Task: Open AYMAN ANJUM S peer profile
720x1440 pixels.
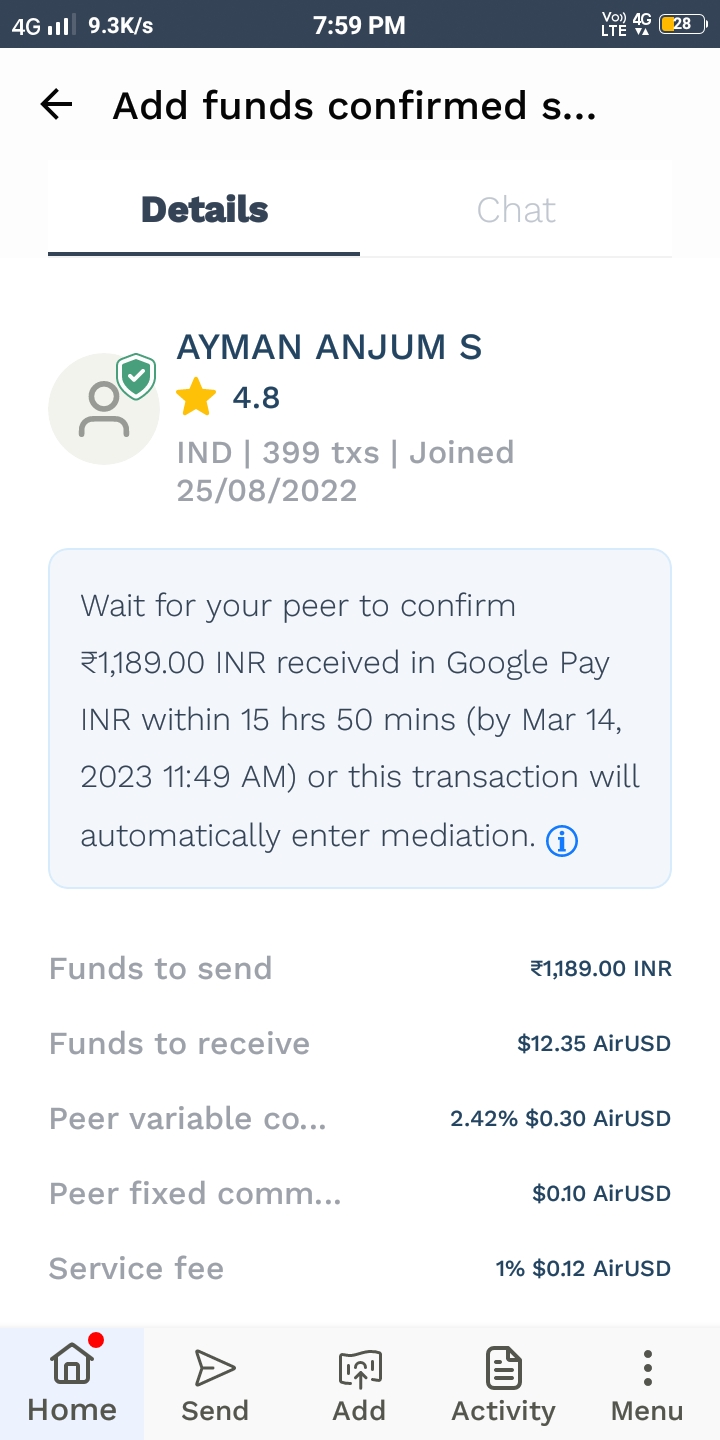Action: point(329,347)
